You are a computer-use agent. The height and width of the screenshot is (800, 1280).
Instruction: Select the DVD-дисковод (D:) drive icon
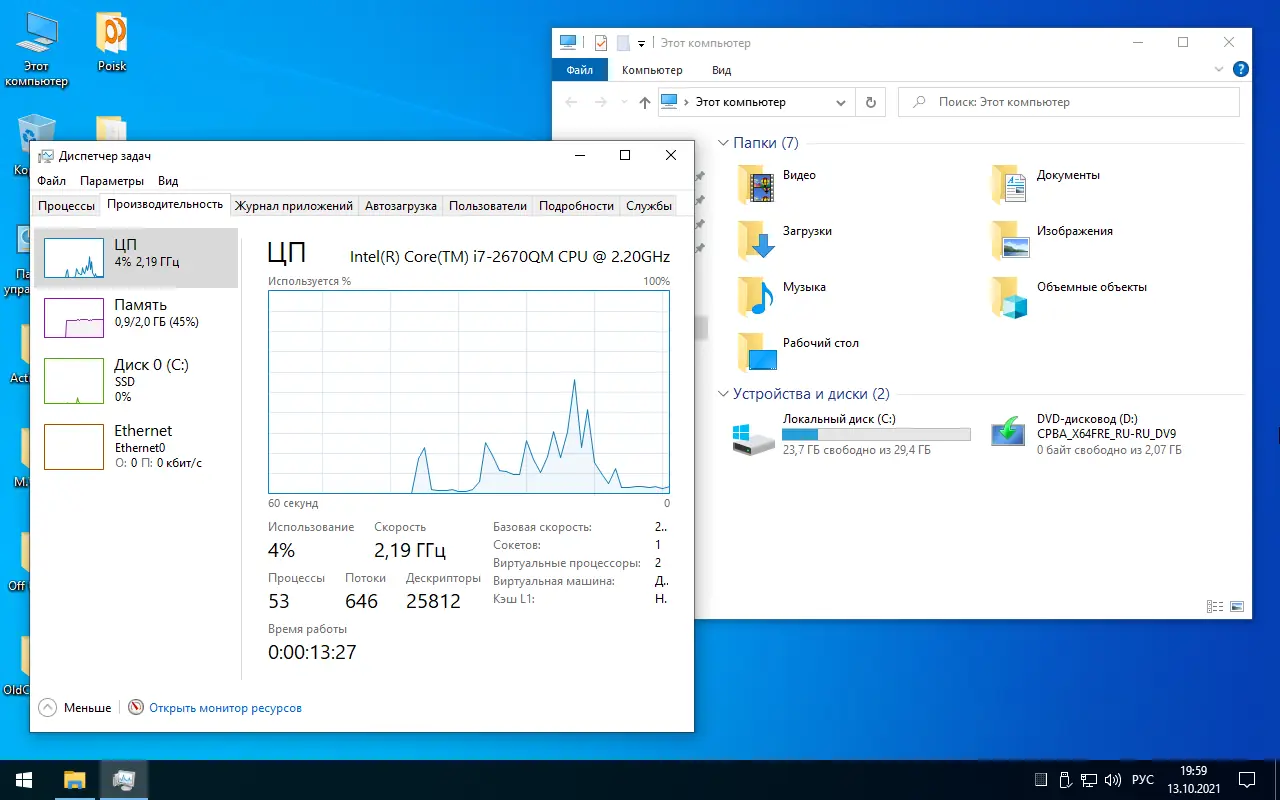1008,431
